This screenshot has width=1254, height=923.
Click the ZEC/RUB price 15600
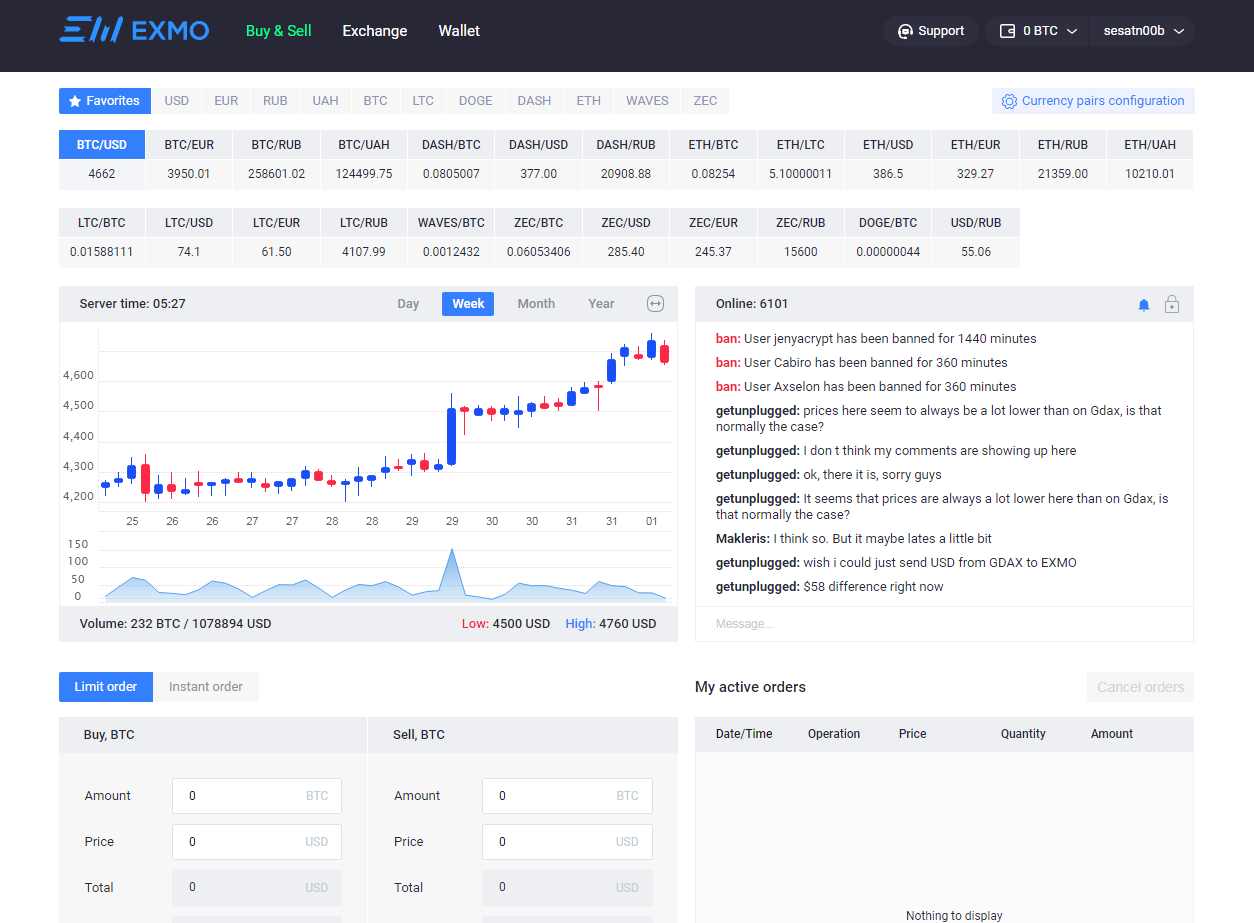coord(800,252)
